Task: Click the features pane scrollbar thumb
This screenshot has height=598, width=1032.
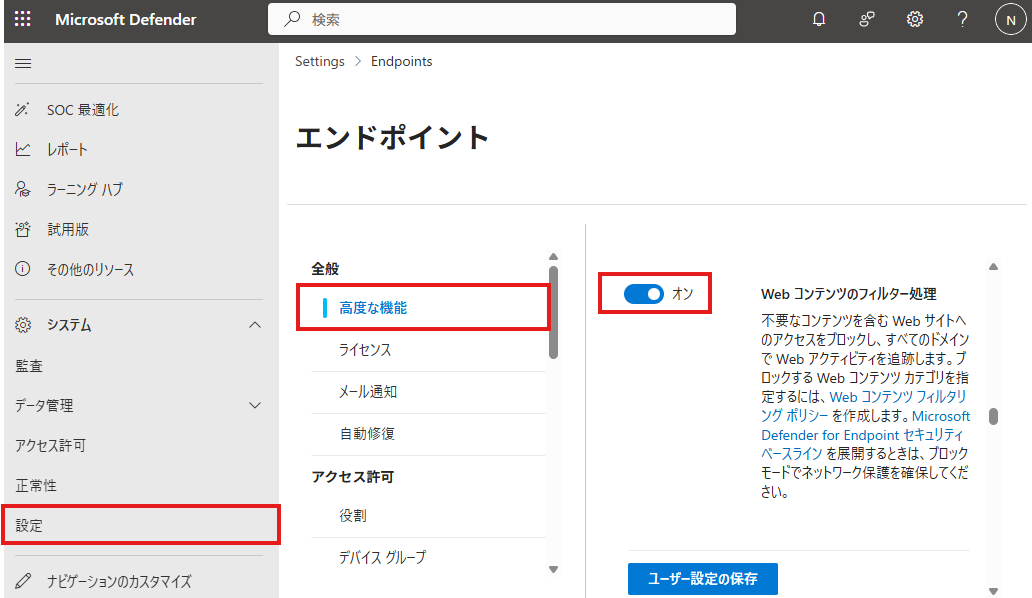Action: (993, 416)
